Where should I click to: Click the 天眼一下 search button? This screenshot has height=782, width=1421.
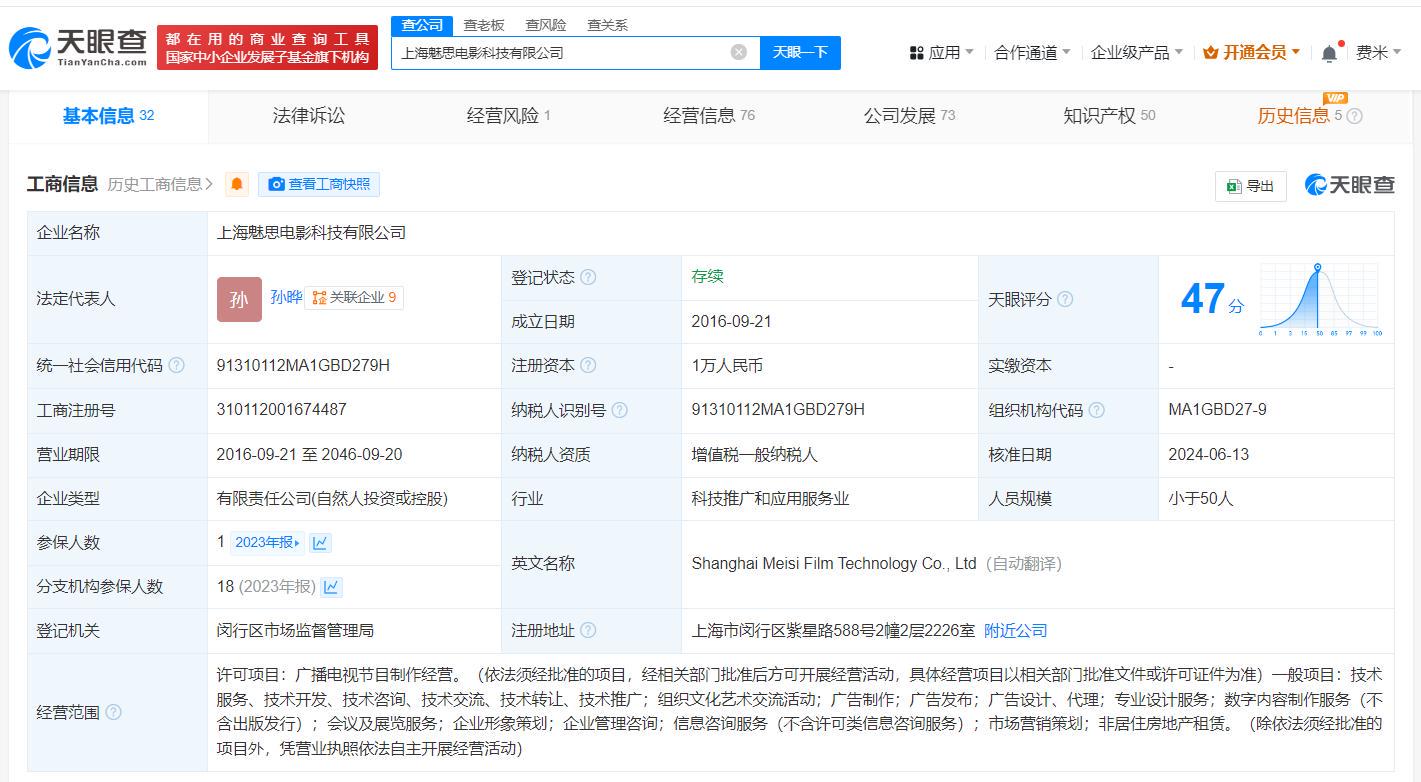pos(800,52)
